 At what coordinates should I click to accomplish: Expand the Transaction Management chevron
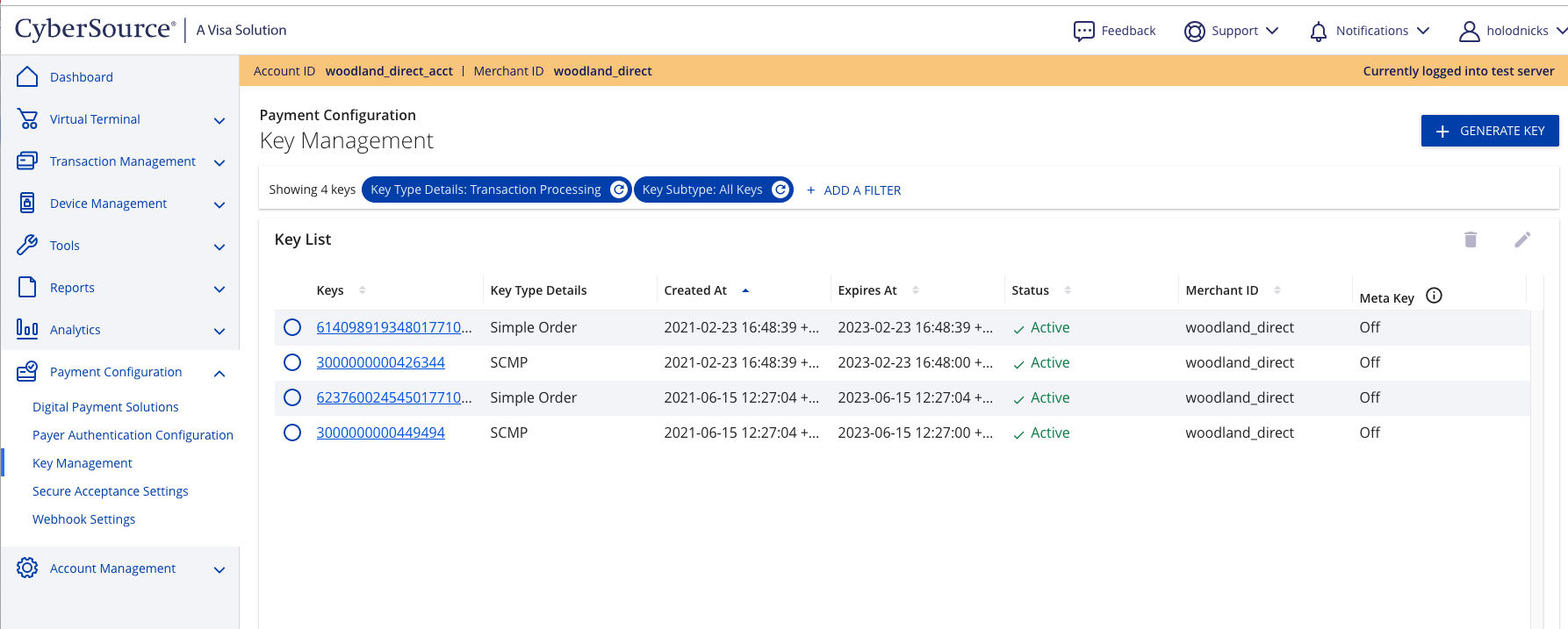point(219,163)
